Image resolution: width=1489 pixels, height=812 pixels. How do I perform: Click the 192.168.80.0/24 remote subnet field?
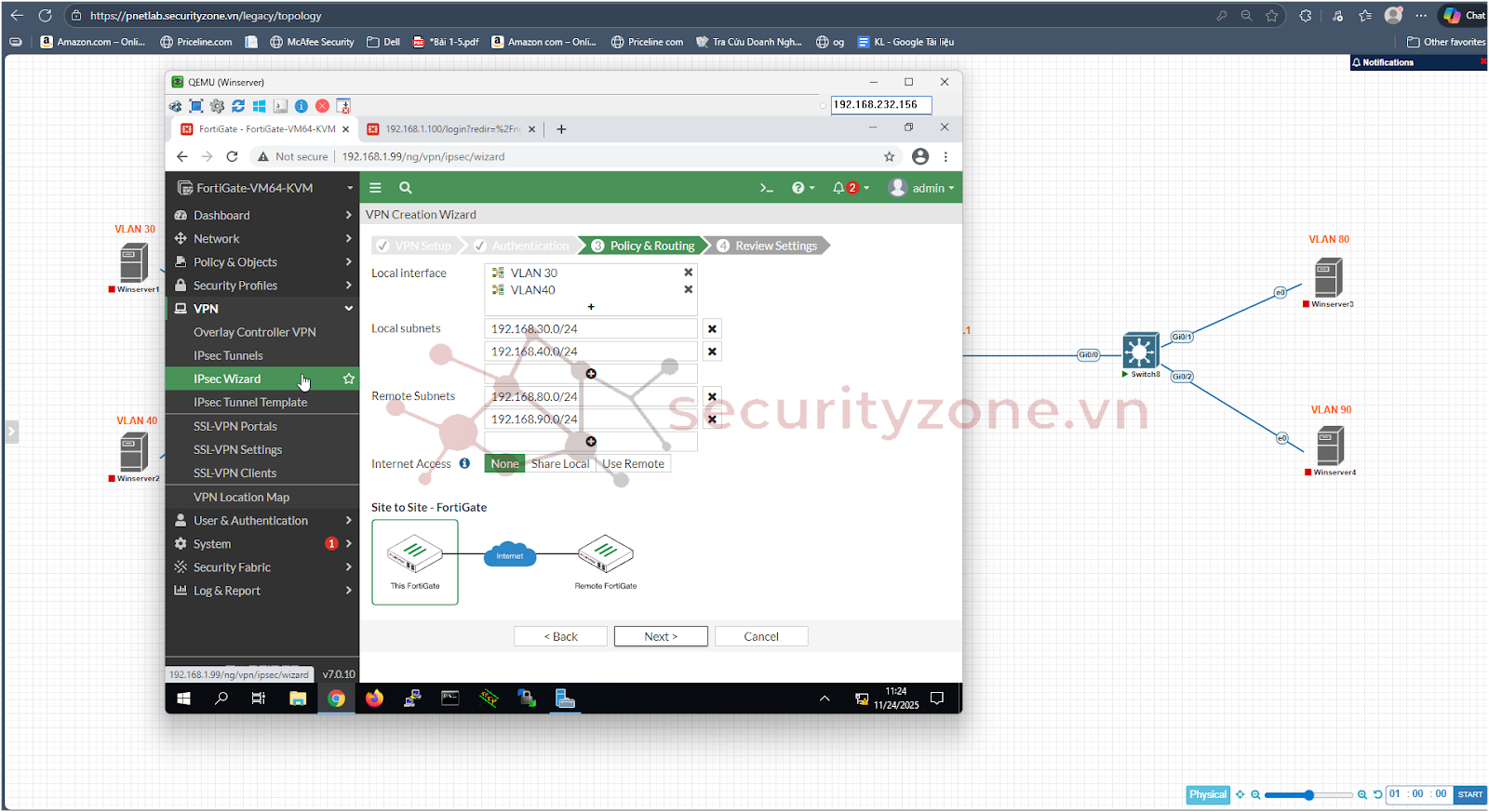click(x=590, y=396)
